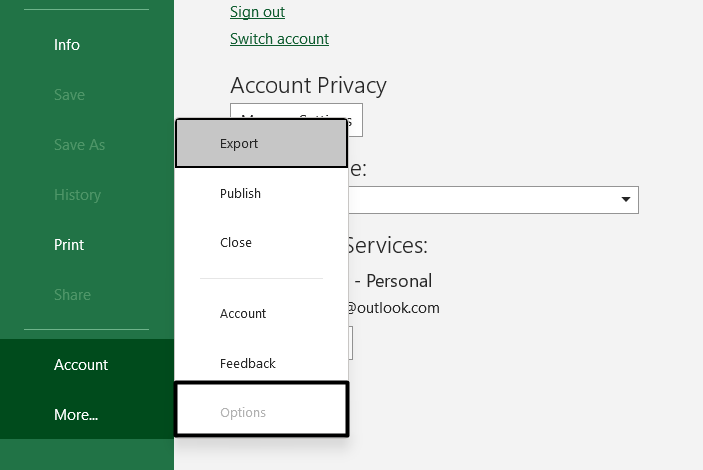
Task: Select Save in the green sidebar
Action: tap(69, 95)
